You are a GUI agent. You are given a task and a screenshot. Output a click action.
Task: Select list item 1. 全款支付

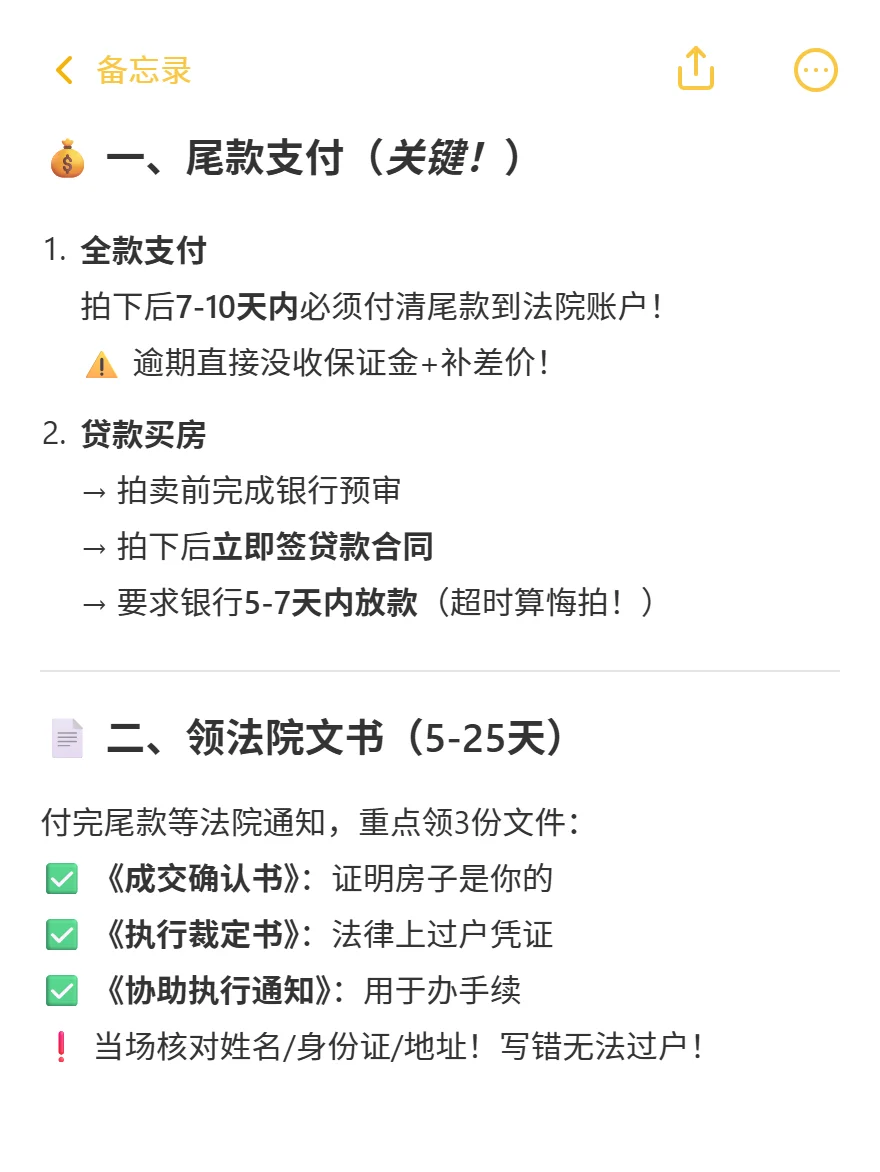tap(124, 250)
